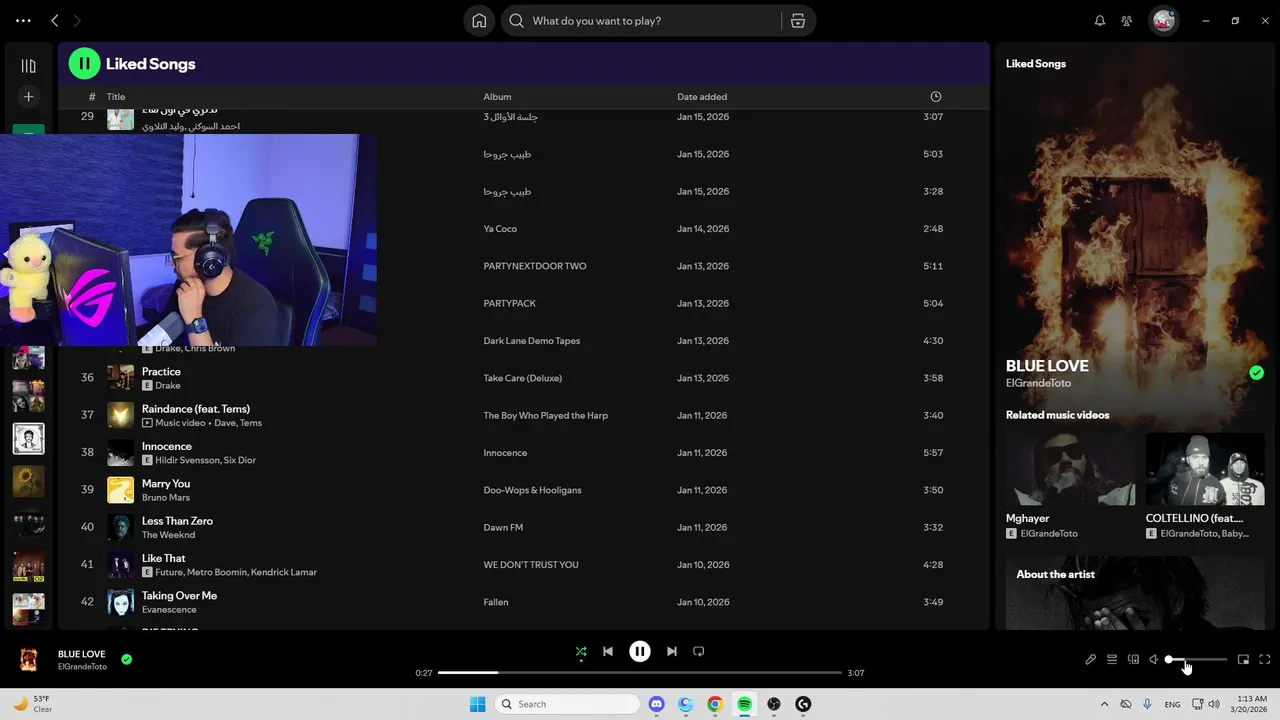
Task: Open album PARTYNEXTDOOR TWO
Action: [535, 266]
